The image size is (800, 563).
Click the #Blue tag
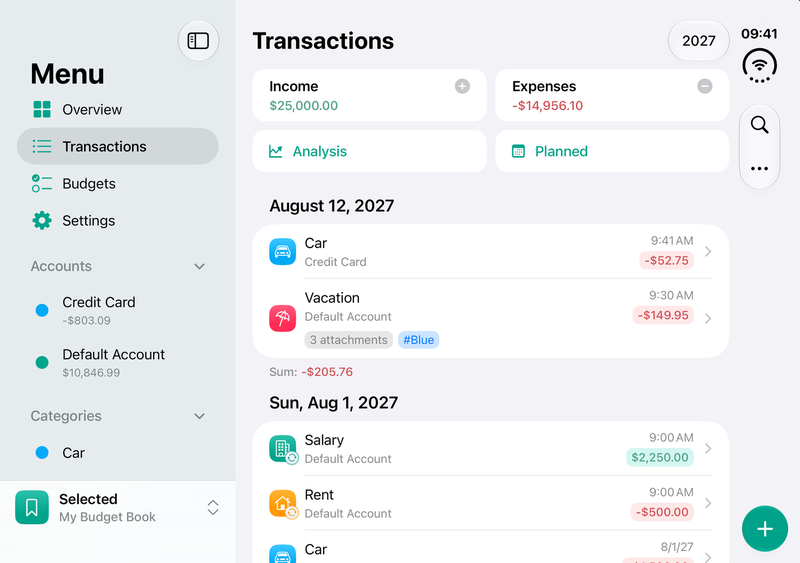coord(418,340)
